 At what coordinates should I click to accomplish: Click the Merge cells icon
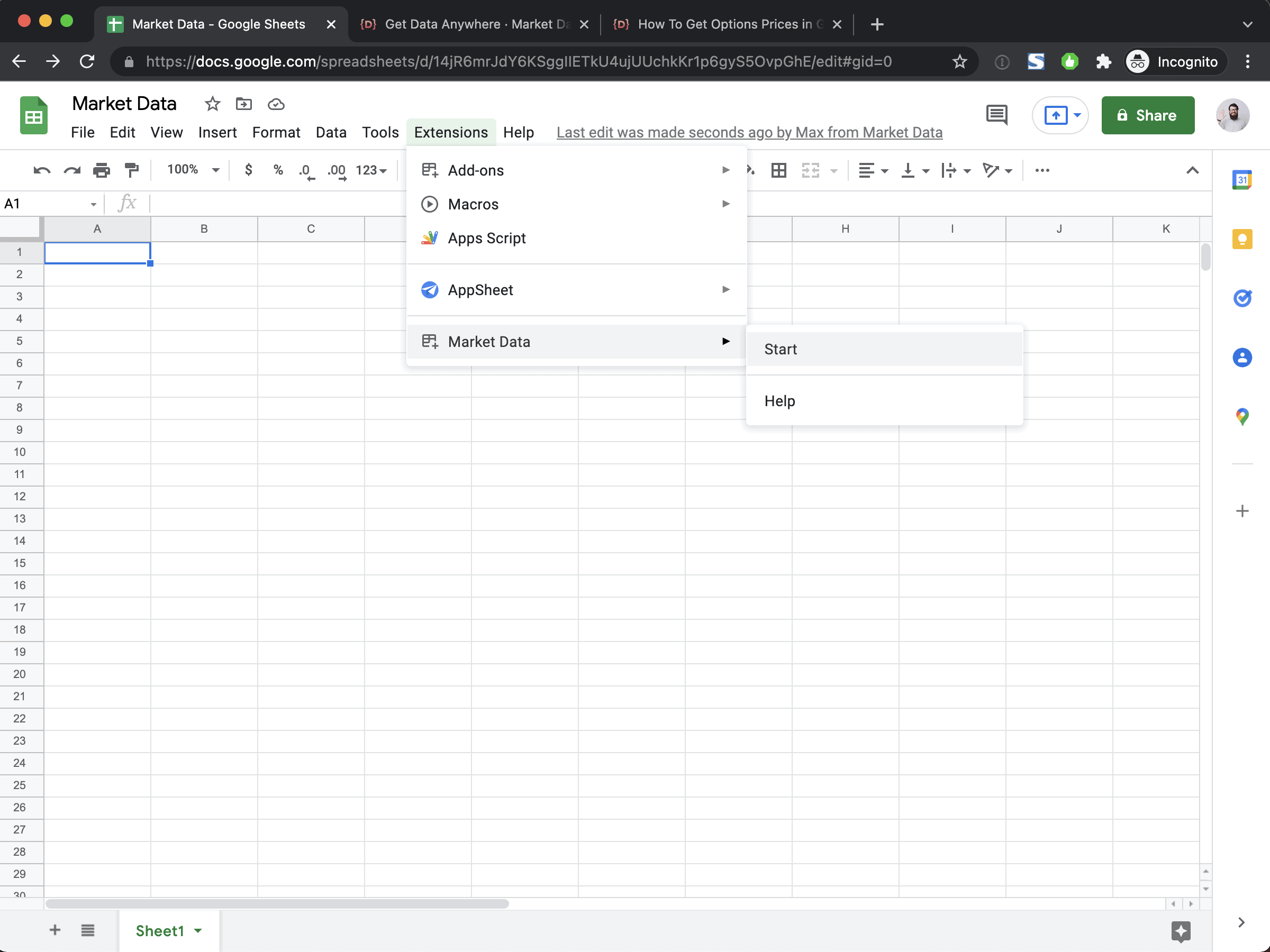[811, 170]
